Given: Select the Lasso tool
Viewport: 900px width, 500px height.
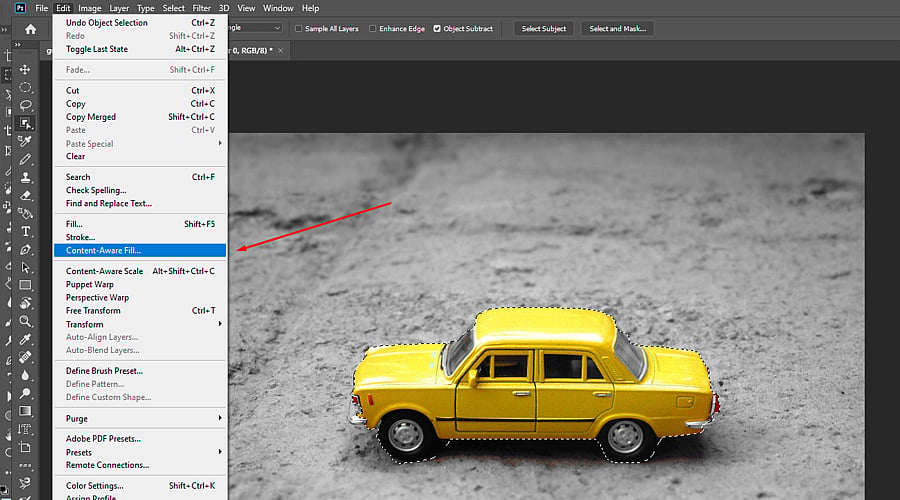Looking at the screenshot, I should pyautogui.click(x=25, y=105).
